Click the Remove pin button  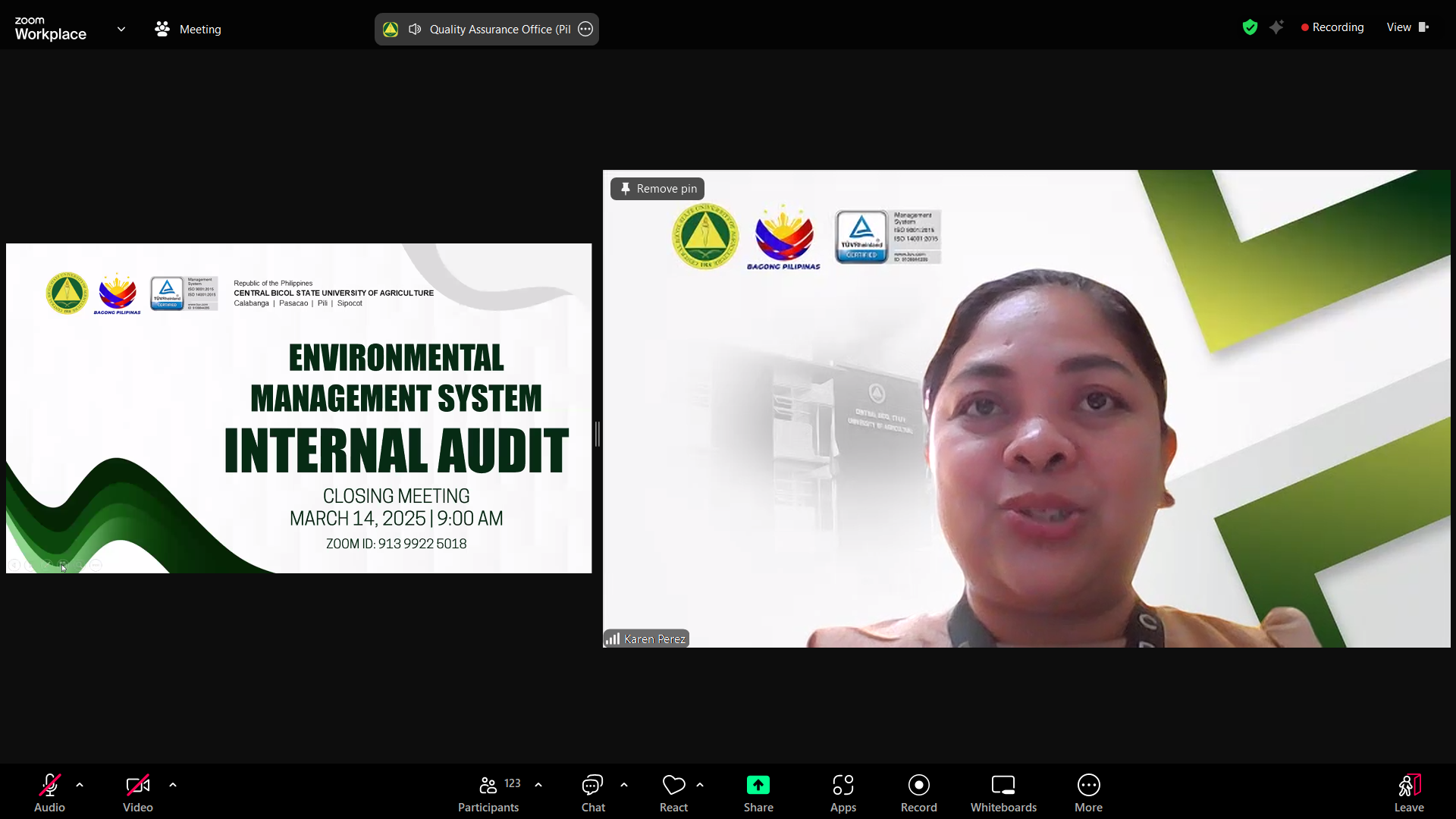click(657, 189)
